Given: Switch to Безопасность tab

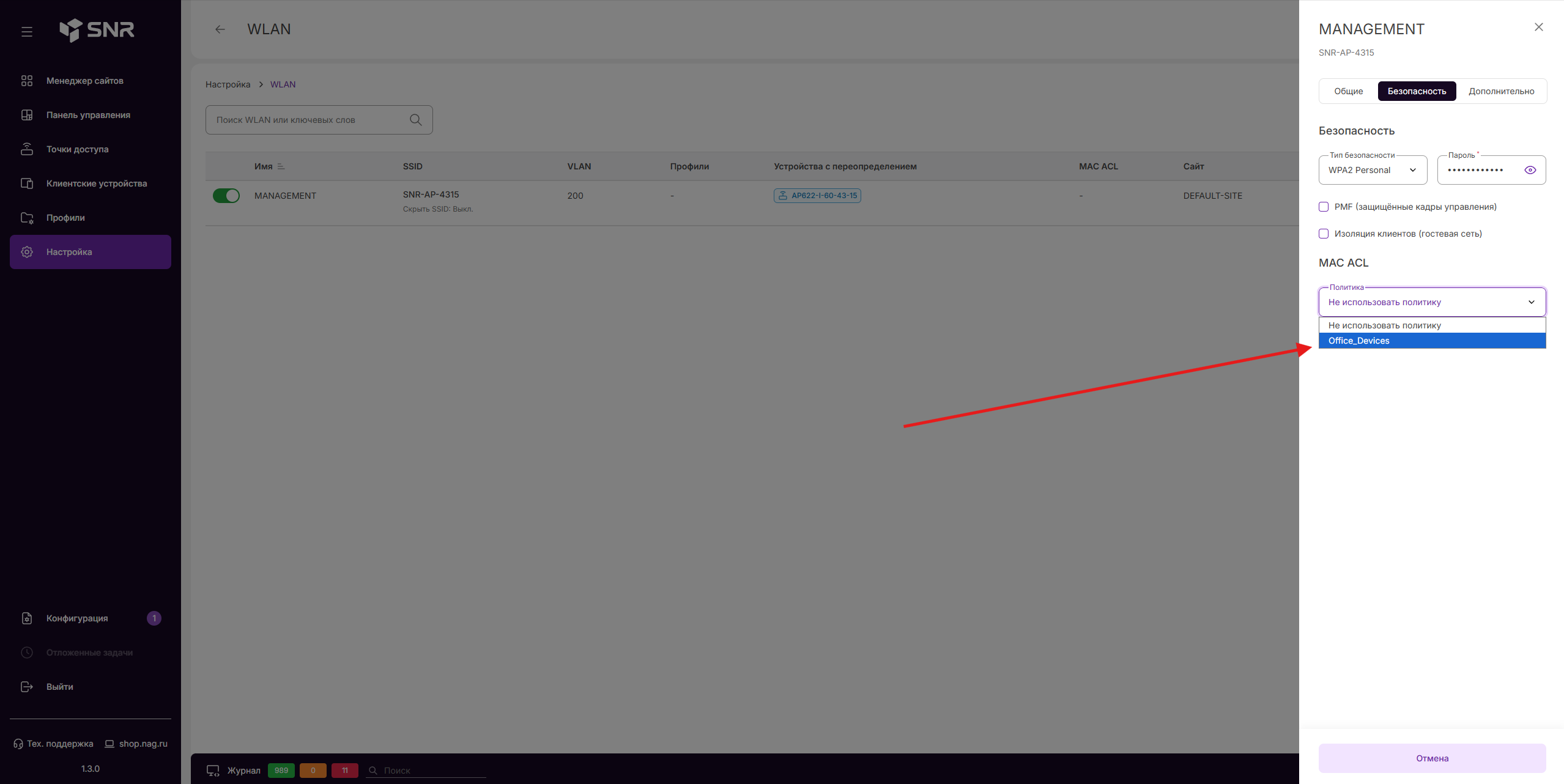Looking at the screenshot, I should pos(1417,91).
